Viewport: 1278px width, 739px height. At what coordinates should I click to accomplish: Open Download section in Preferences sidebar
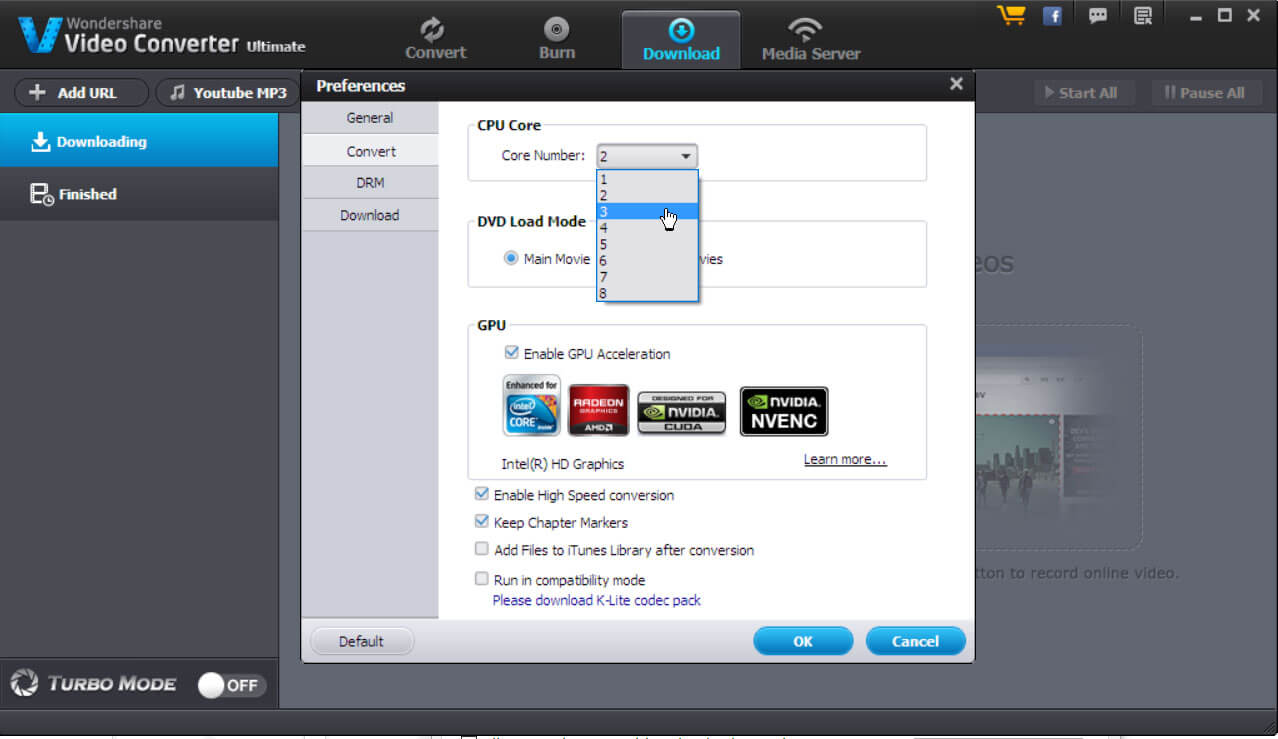370,215
